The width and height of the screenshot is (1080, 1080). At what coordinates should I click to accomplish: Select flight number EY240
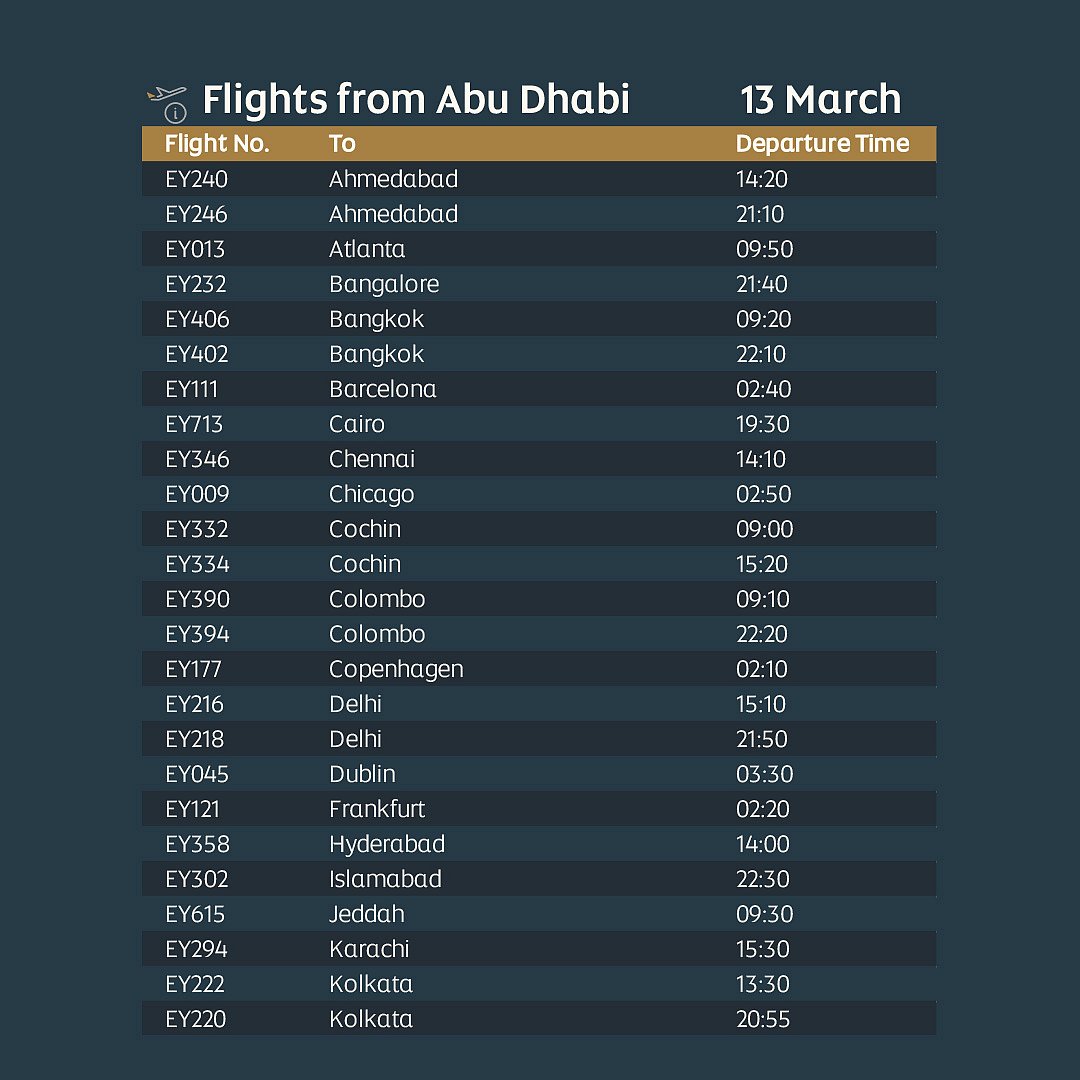click(197, 180)
